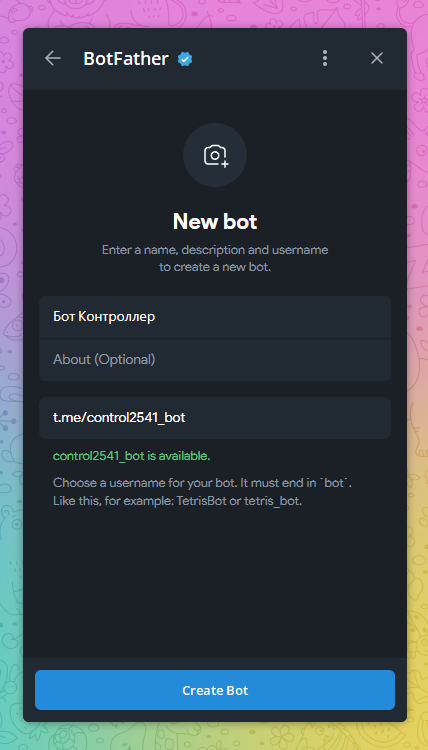Click the empty dark area below username hint
Image resolution: width=428 pixels, height=750 pixels.
pyautogui.click(x=215, y=584)
